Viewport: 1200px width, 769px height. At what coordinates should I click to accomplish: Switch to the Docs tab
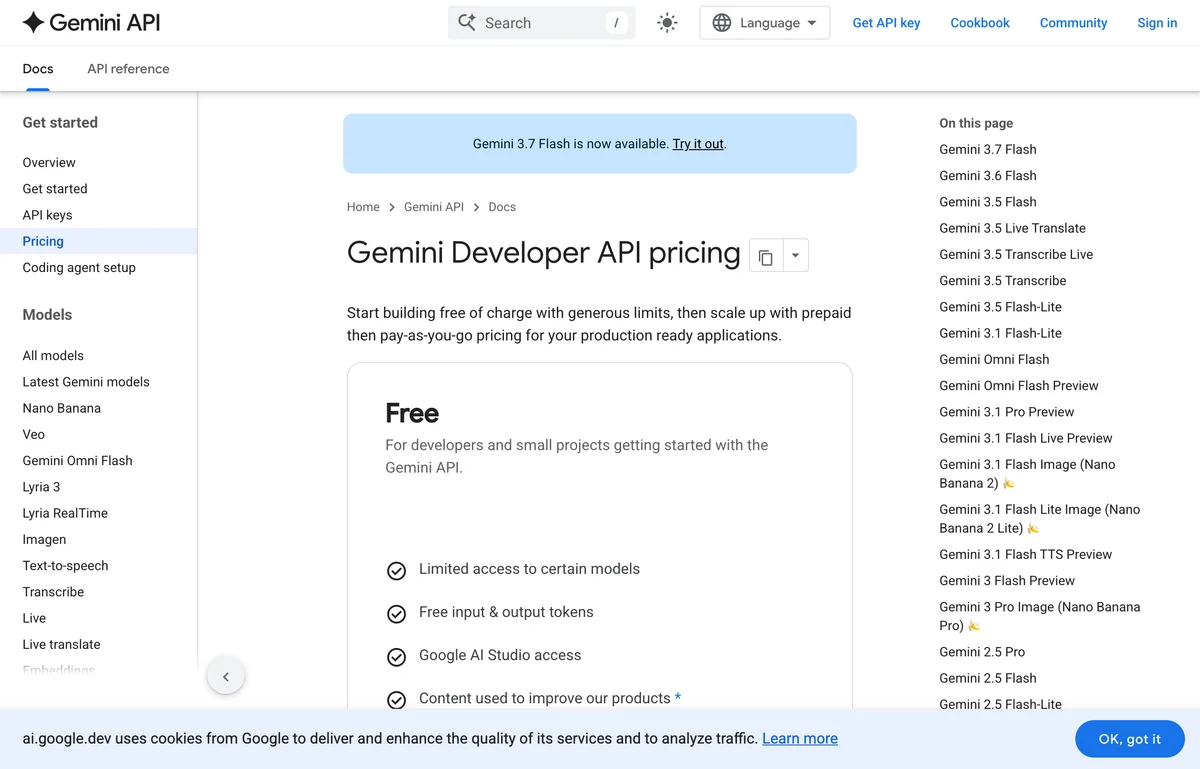[x=38, y=69]
